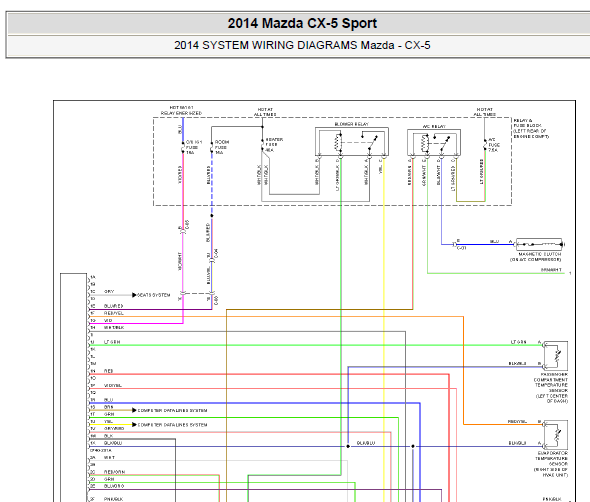This screenshot has width=590, height=502.
Task: Click COMPUTER DATA LINES SYSTEM on YEL wire
Action: click(x=172, y=425)
